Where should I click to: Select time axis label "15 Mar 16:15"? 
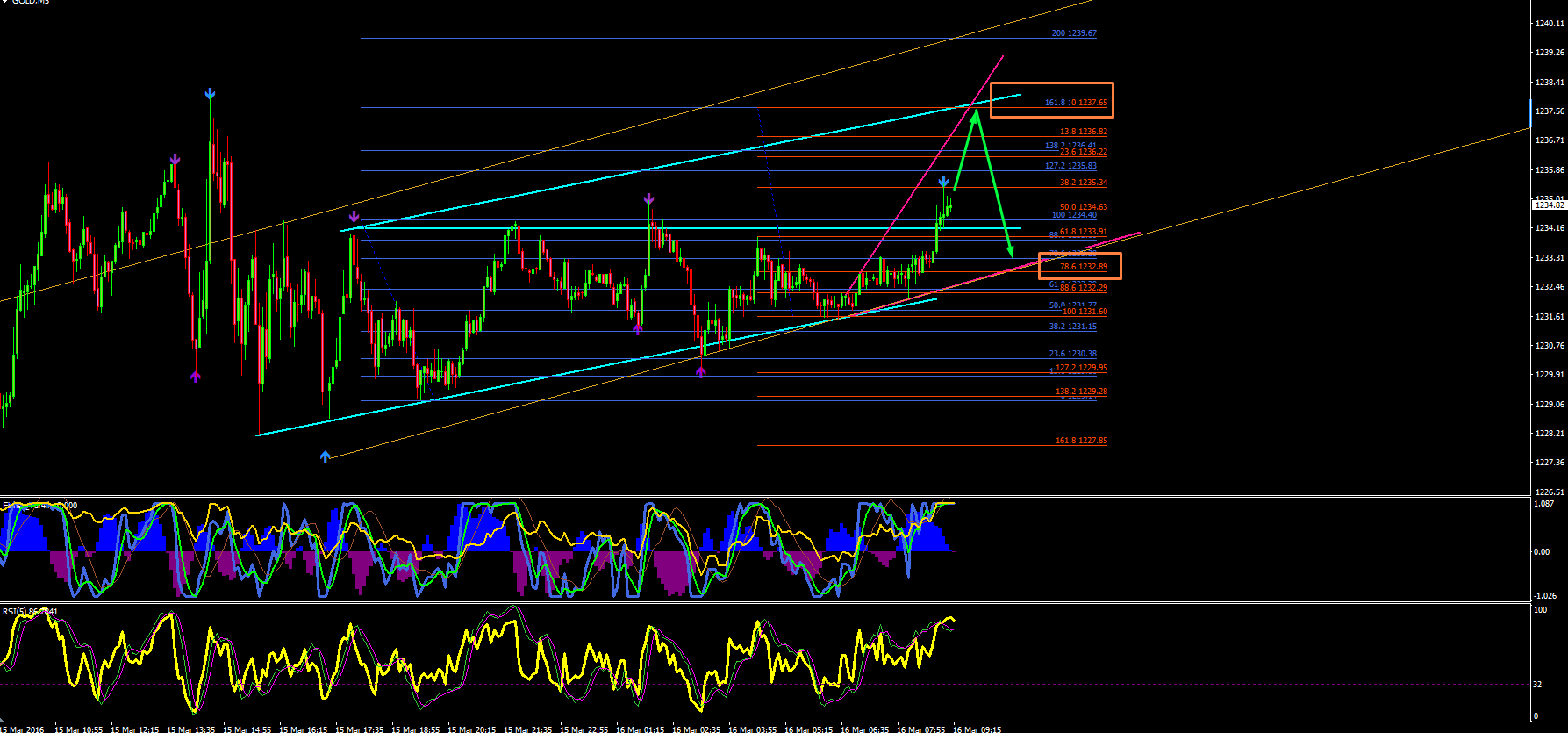[x=303, y=729]
